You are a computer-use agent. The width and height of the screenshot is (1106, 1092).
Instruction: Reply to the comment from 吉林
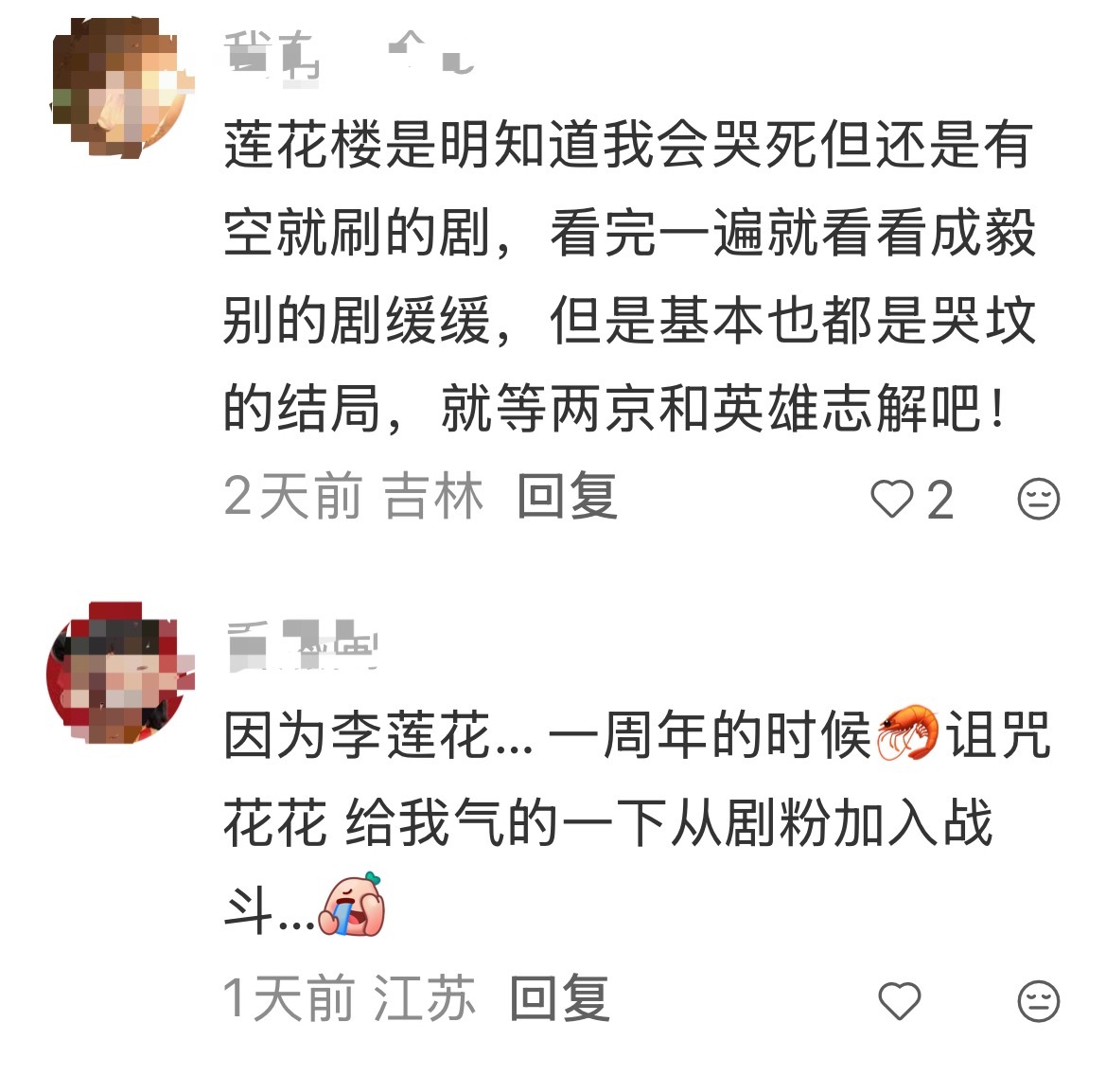point(567,497)
